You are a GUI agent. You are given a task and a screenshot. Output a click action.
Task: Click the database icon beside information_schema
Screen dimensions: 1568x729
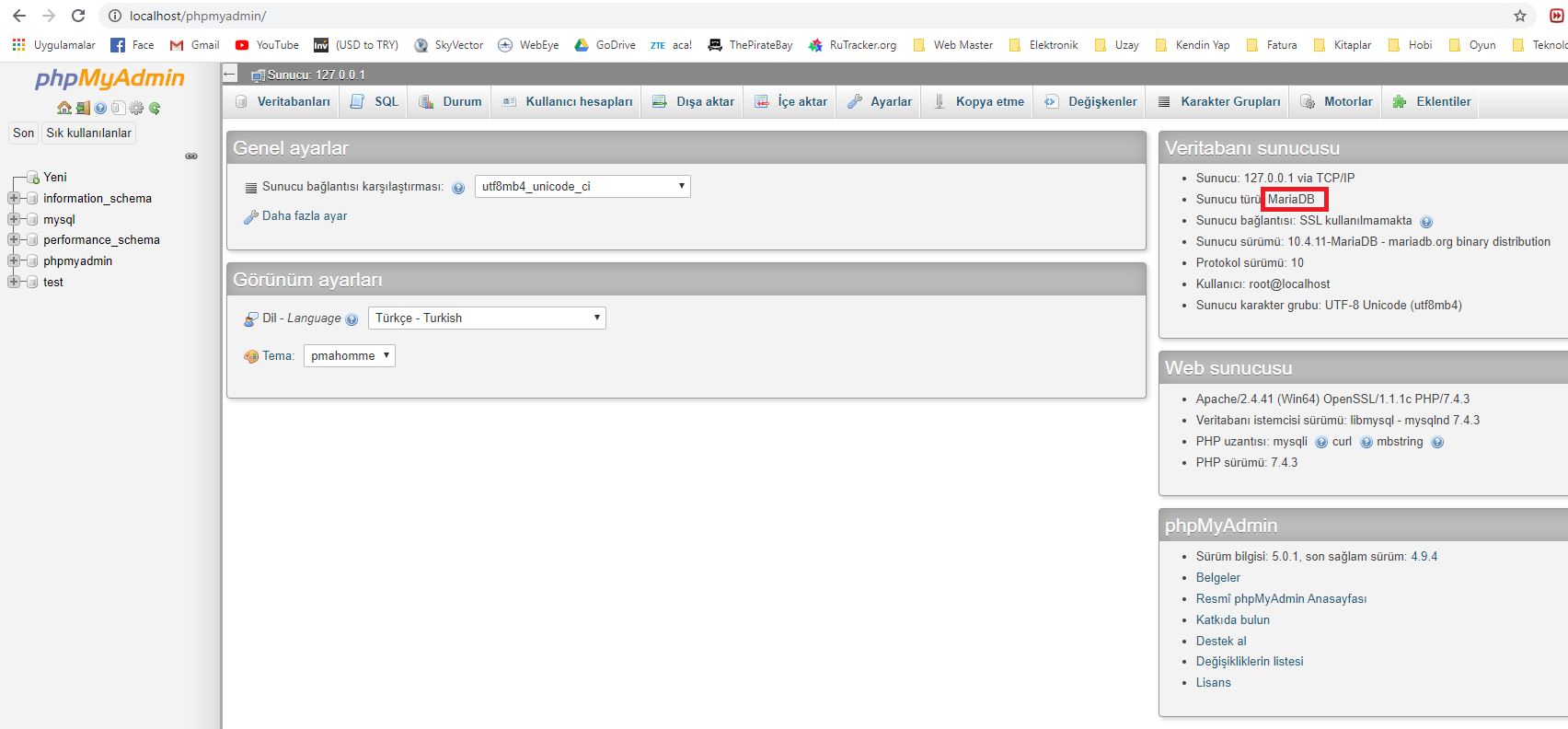click(x=33, y=198)
